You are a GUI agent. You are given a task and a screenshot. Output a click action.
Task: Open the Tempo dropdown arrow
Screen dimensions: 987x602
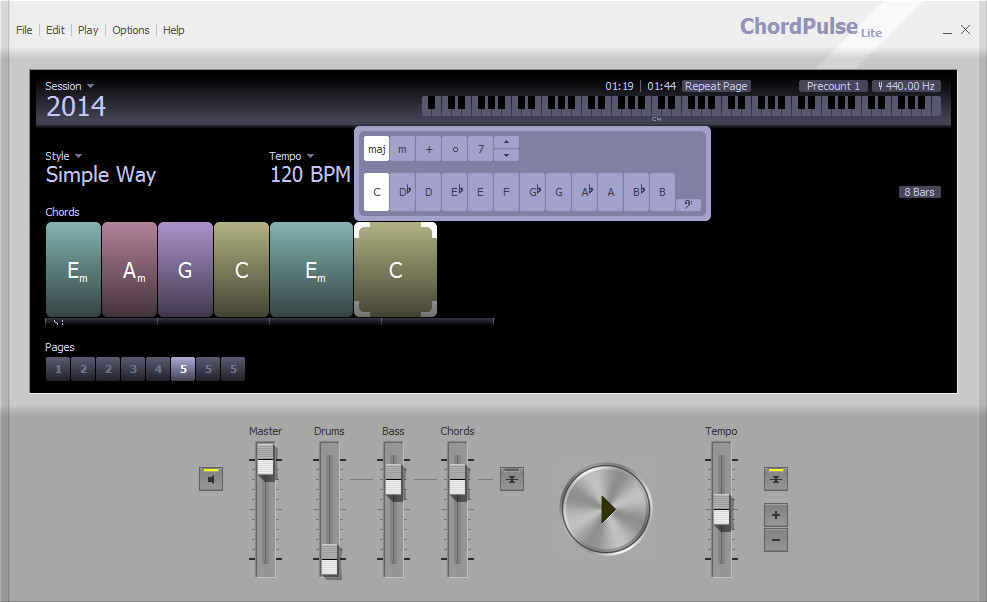pyautogui.click(x=310, y=156)
